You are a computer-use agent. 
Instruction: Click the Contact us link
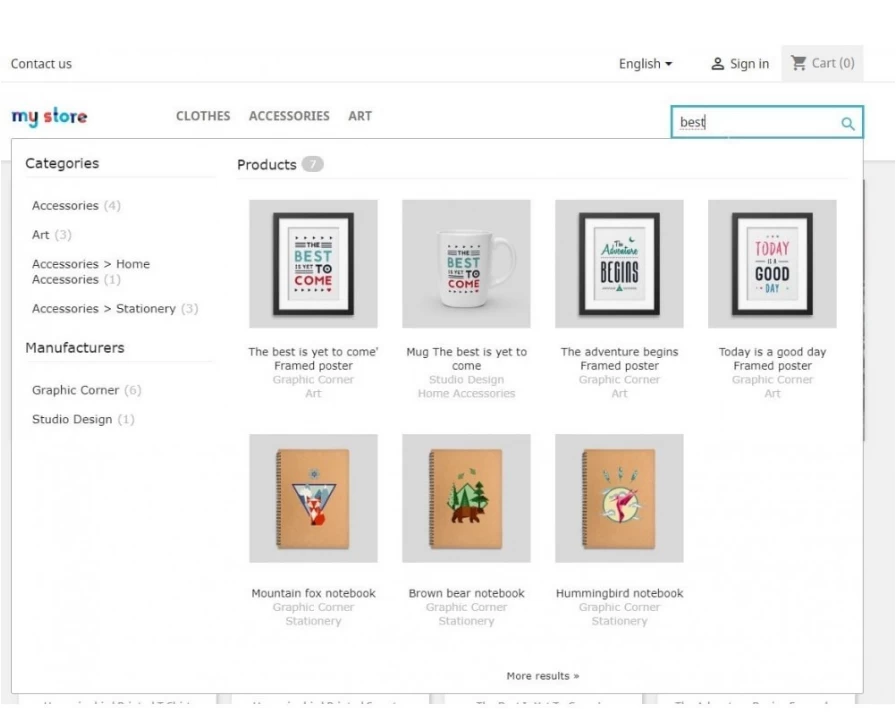[41, 64]
